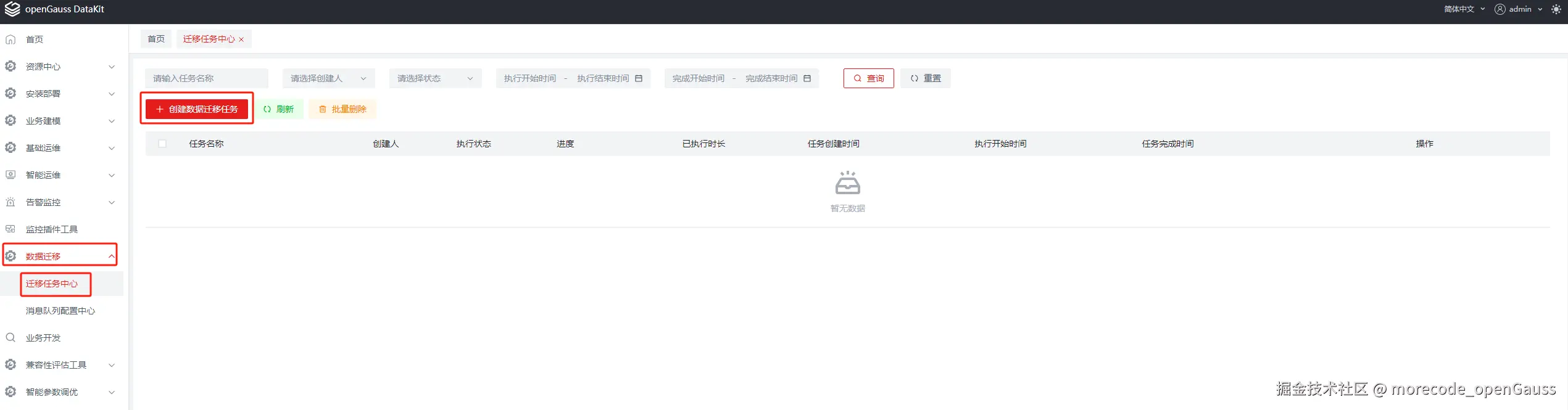Click the 创建人 column header
This screenshot has width=1568, height=410.
coord(386,144)
